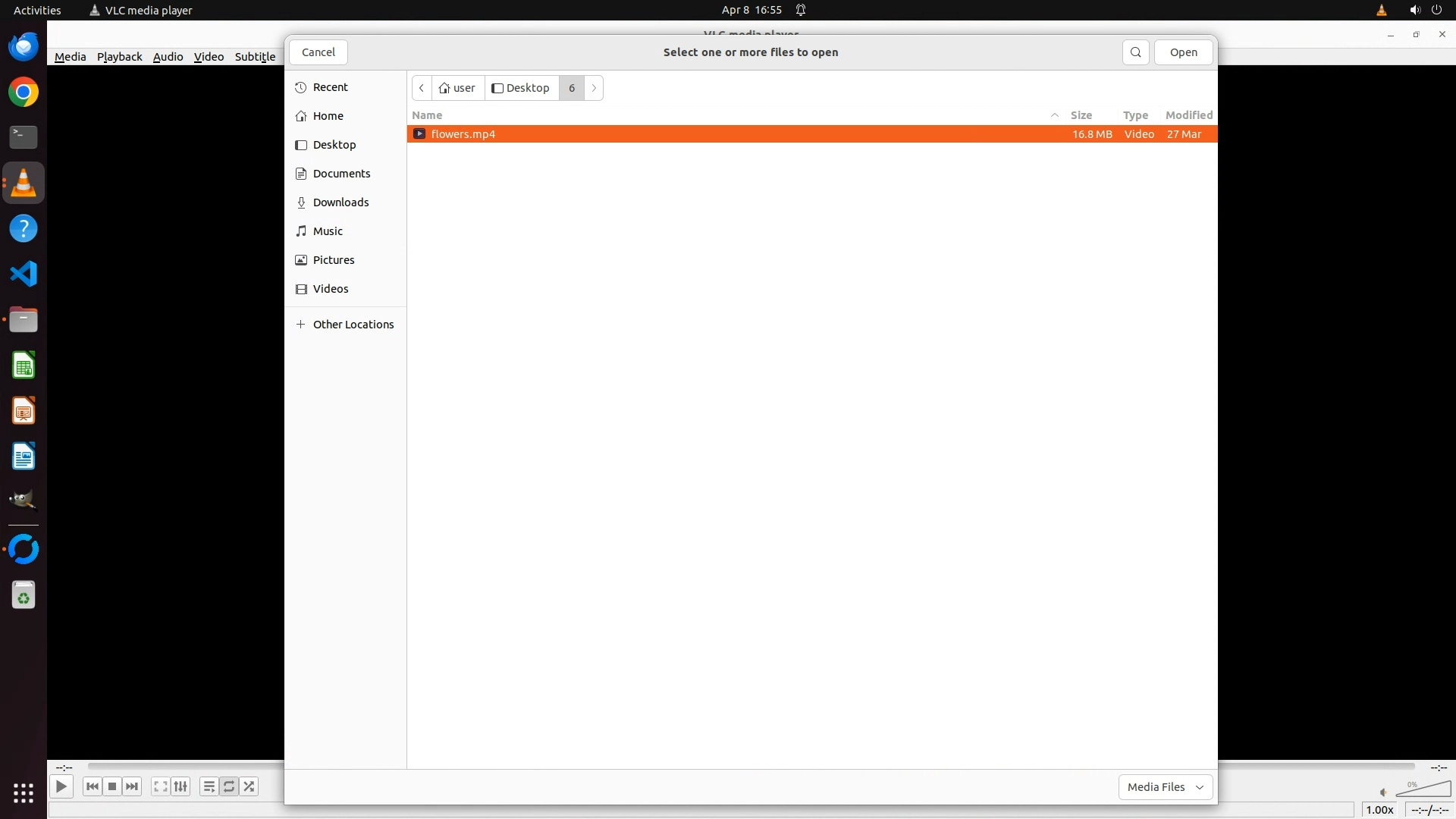The image size is (1456, 819).
Task: Open the Playback menu
Action: point(119,57)
